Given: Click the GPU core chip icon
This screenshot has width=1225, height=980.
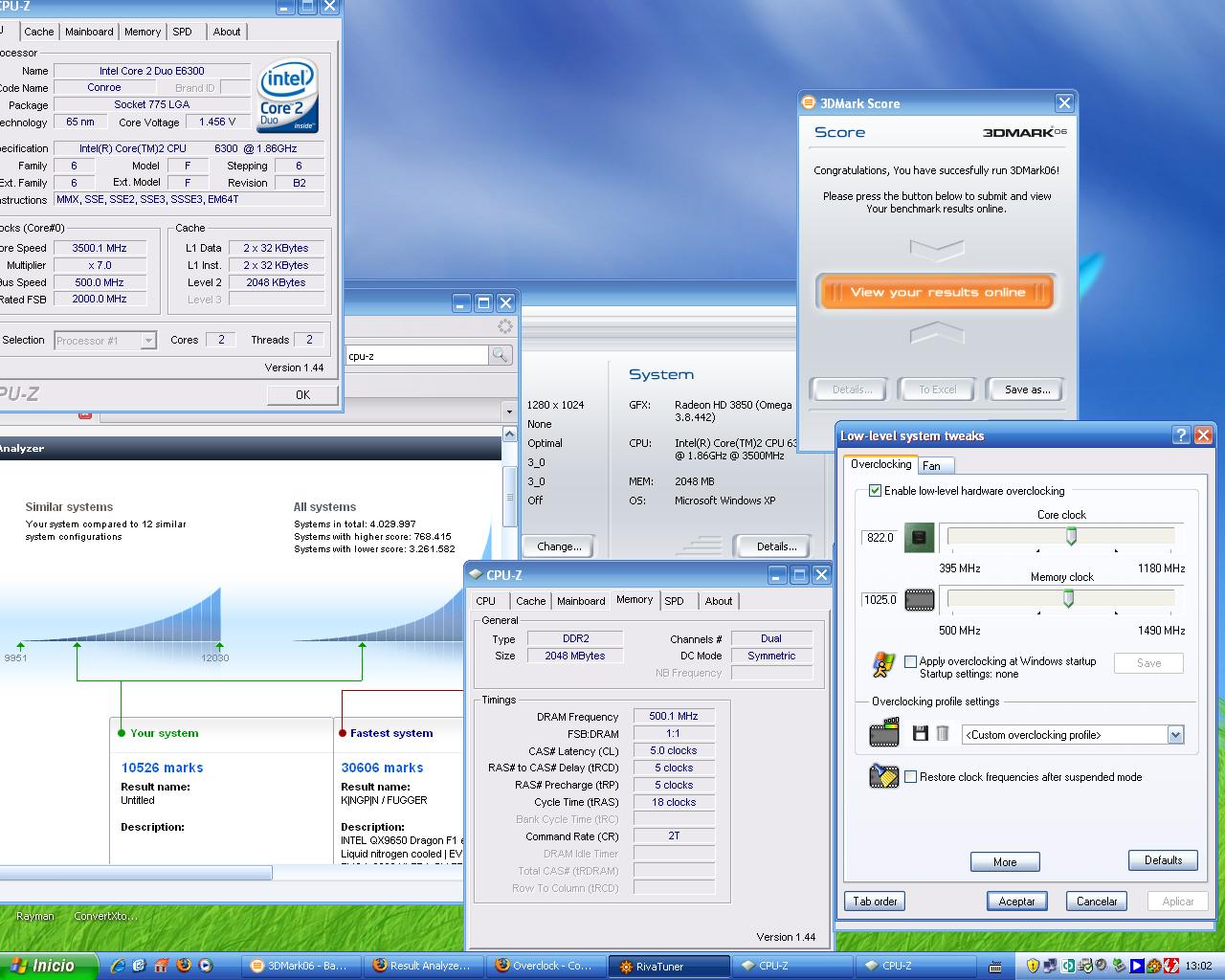Looking at the screenshot, I should [920, 538].
